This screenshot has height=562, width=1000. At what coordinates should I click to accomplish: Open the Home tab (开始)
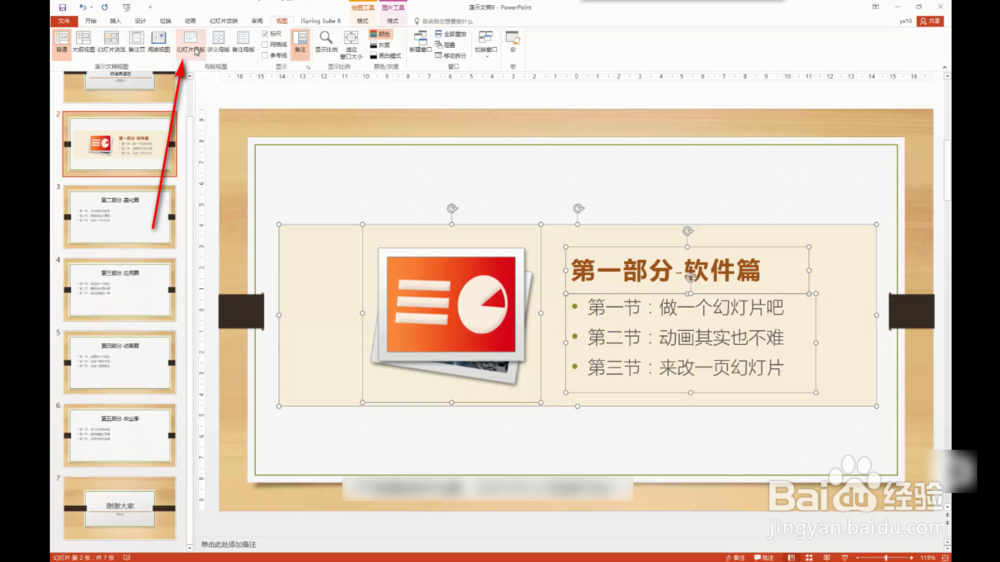91,21
